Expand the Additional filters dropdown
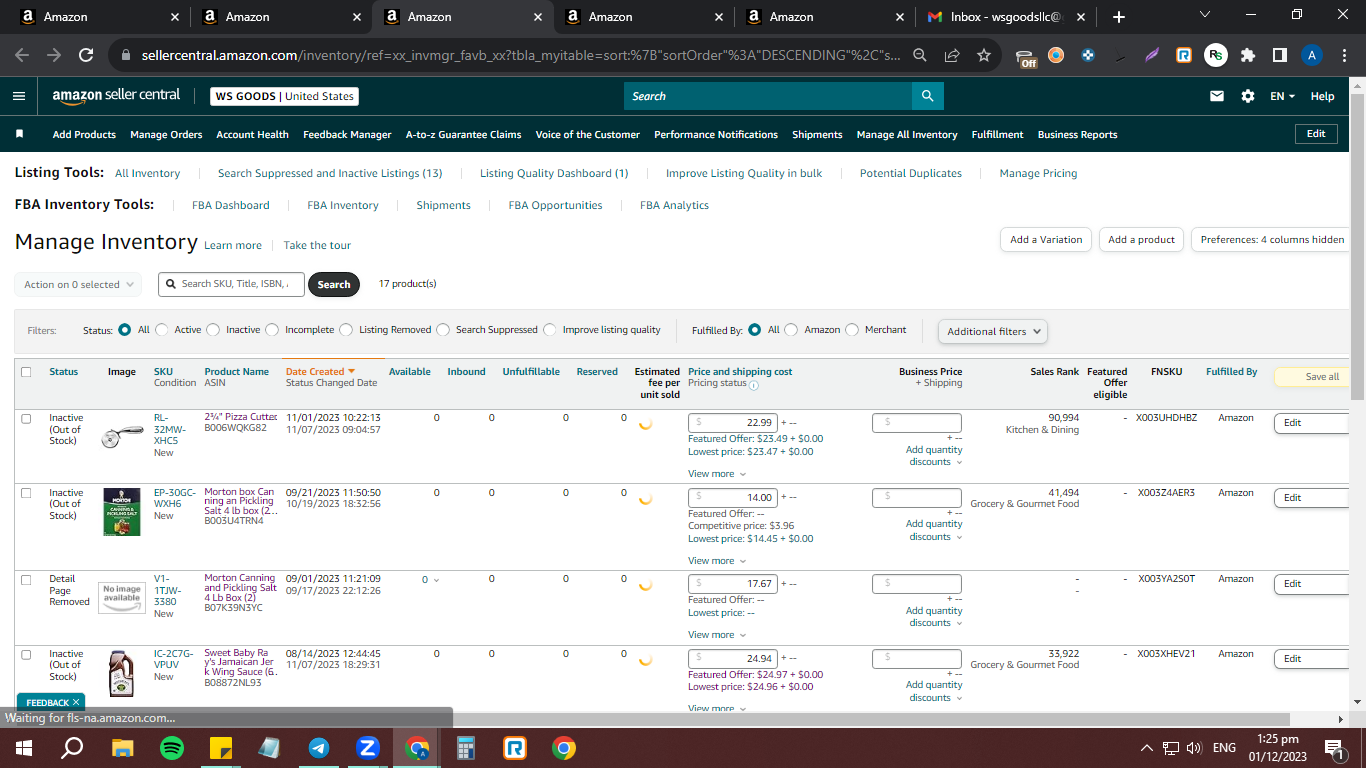 pyautogui.click(x=993, y=331)
